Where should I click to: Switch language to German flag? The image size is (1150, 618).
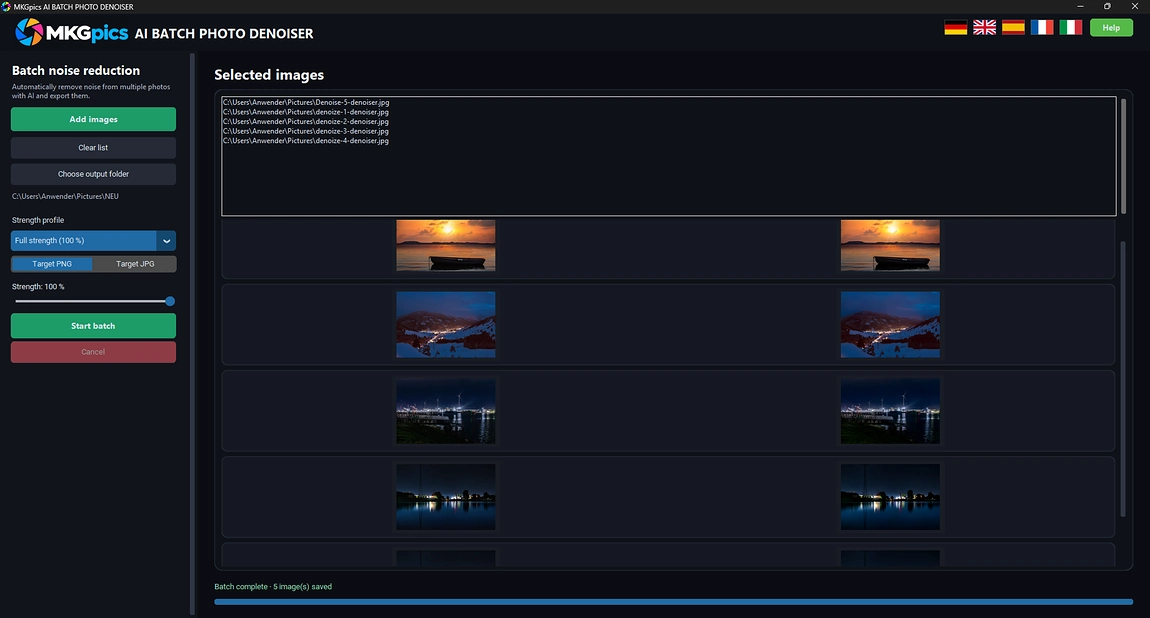pos(955,28)
